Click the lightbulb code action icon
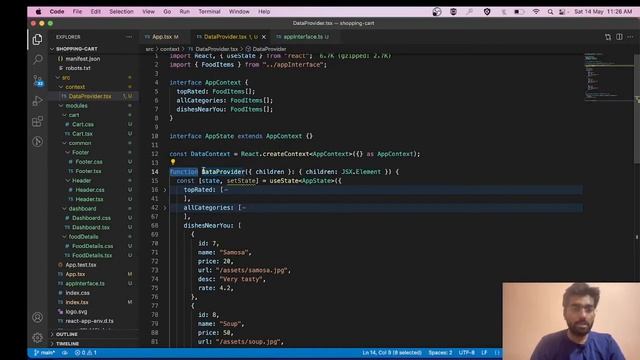Screen dimensions: 640x360 (173, 162)
